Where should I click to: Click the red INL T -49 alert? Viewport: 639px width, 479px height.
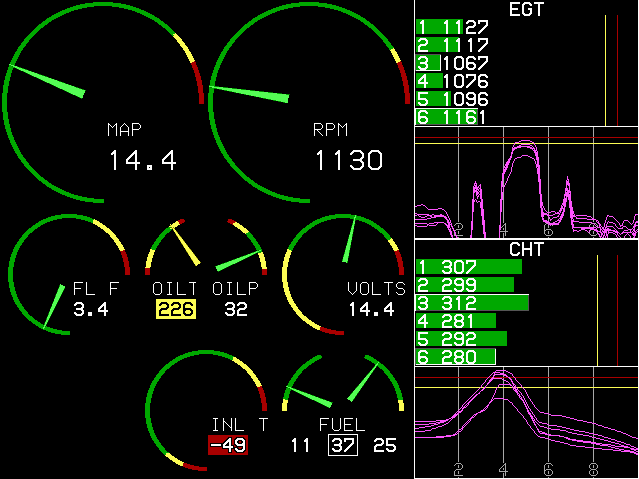pyautogui.click(x=227, y=445)
